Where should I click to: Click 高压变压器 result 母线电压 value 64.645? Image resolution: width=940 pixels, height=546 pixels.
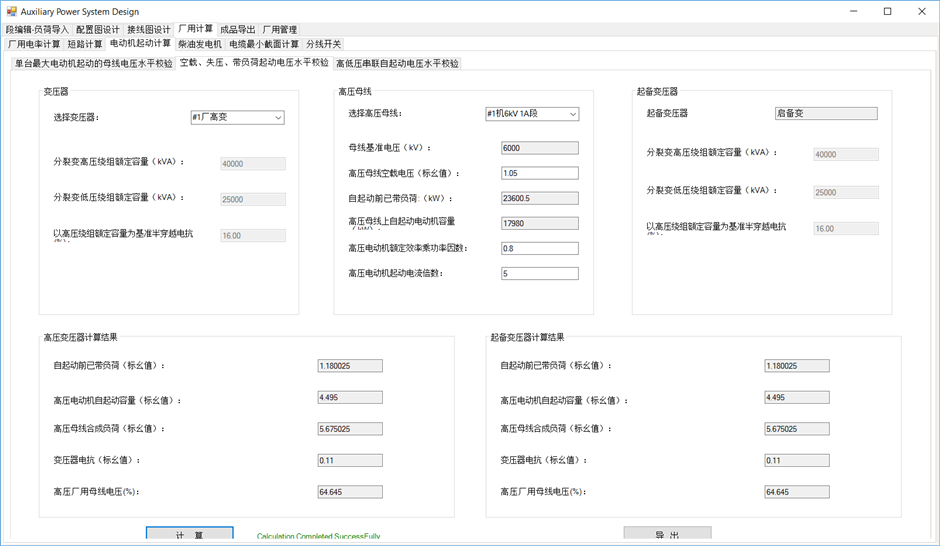point(350,492)
